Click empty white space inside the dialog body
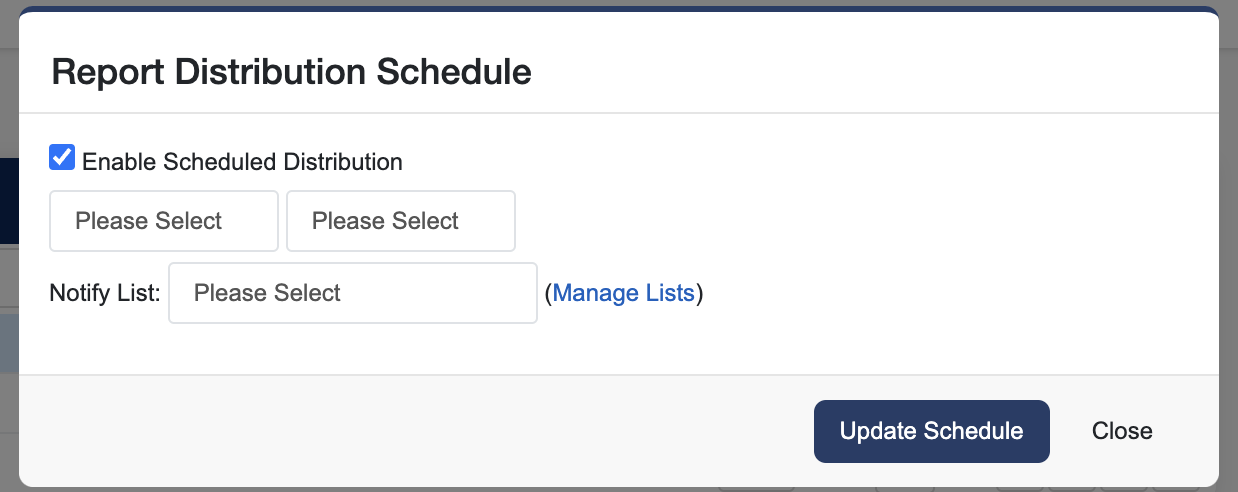Screen dimensions: 1238x492 coord(900,230)
